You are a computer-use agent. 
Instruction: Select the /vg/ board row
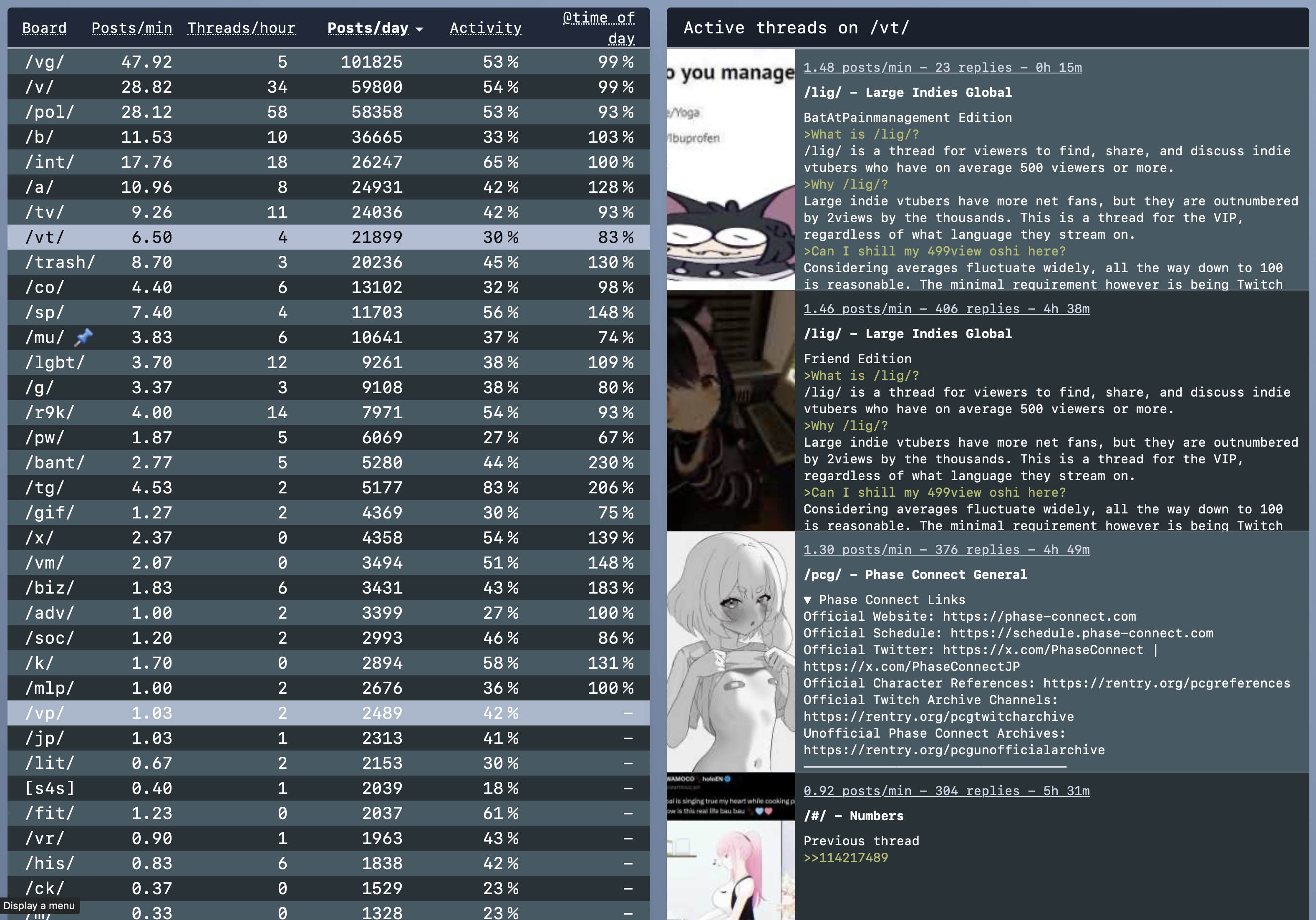point(328,62)
